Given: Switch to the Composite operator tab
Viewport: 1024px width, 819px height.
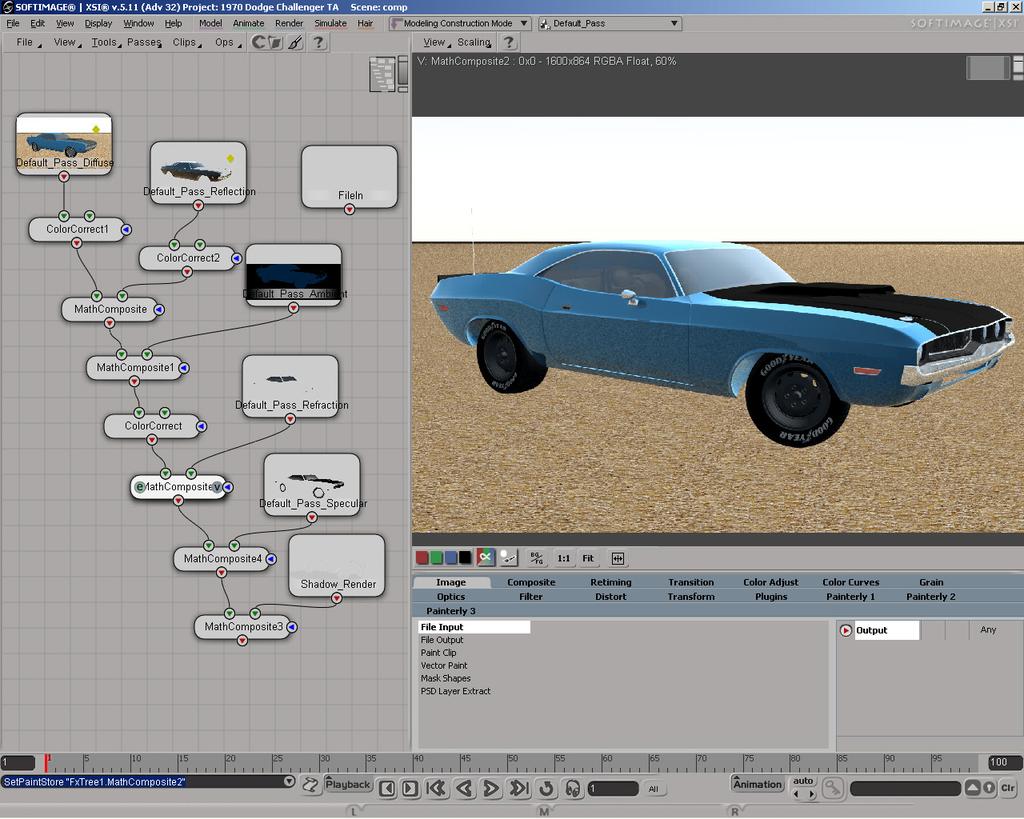Looking at the screenshot, I should pos(531,583).
